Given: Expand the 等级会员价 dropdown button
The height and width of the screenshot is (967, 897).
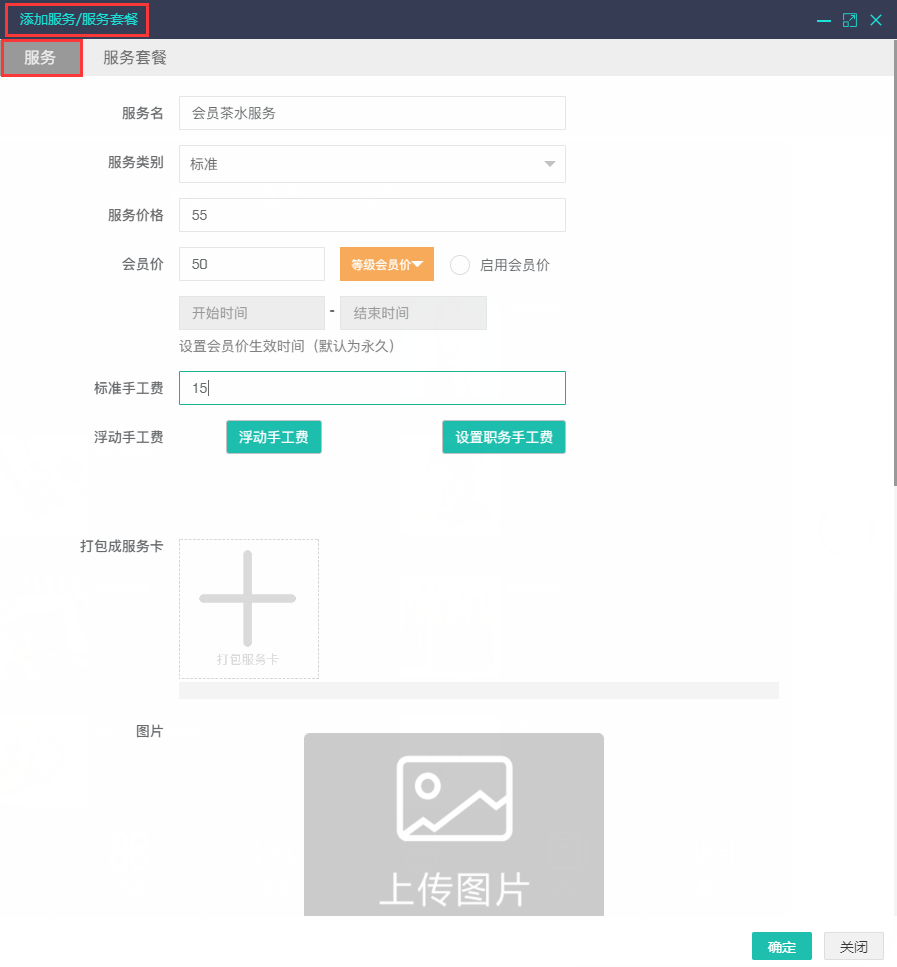Looking at the screenshot, I should coord(387,264).
